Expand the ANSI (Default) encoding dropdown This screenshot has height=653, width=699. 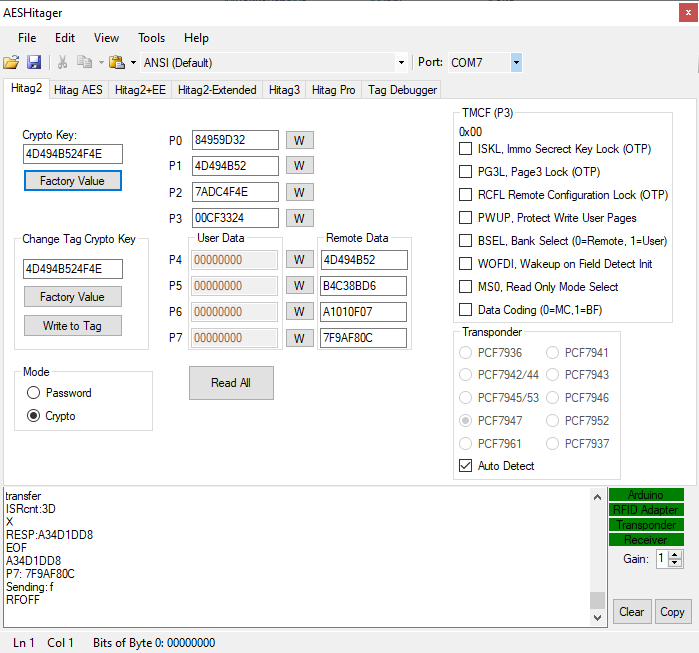point(401,63)
